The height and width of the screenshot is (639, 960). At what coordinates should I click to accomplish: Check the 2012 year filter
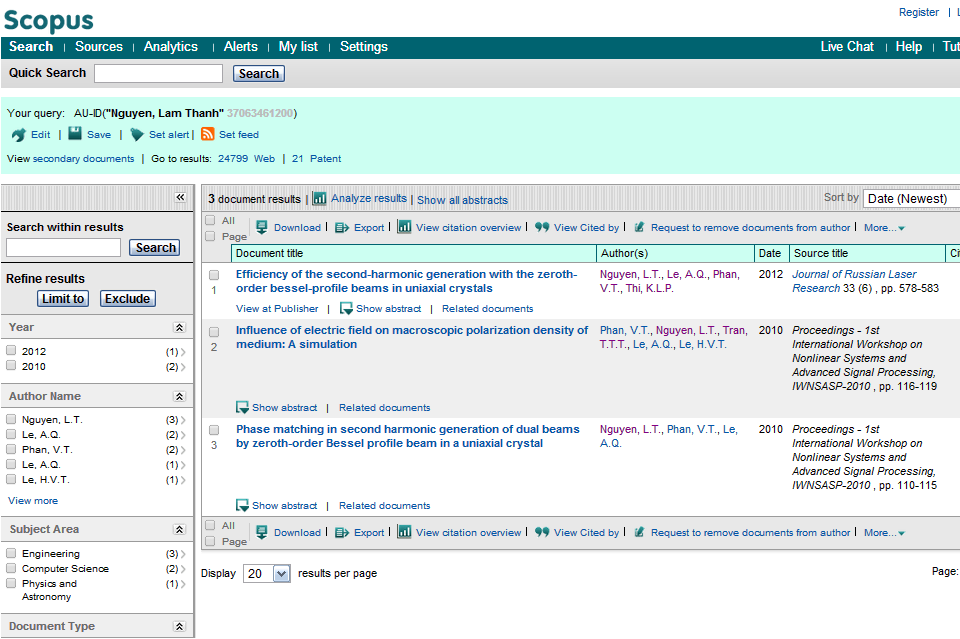coord(11,350)
